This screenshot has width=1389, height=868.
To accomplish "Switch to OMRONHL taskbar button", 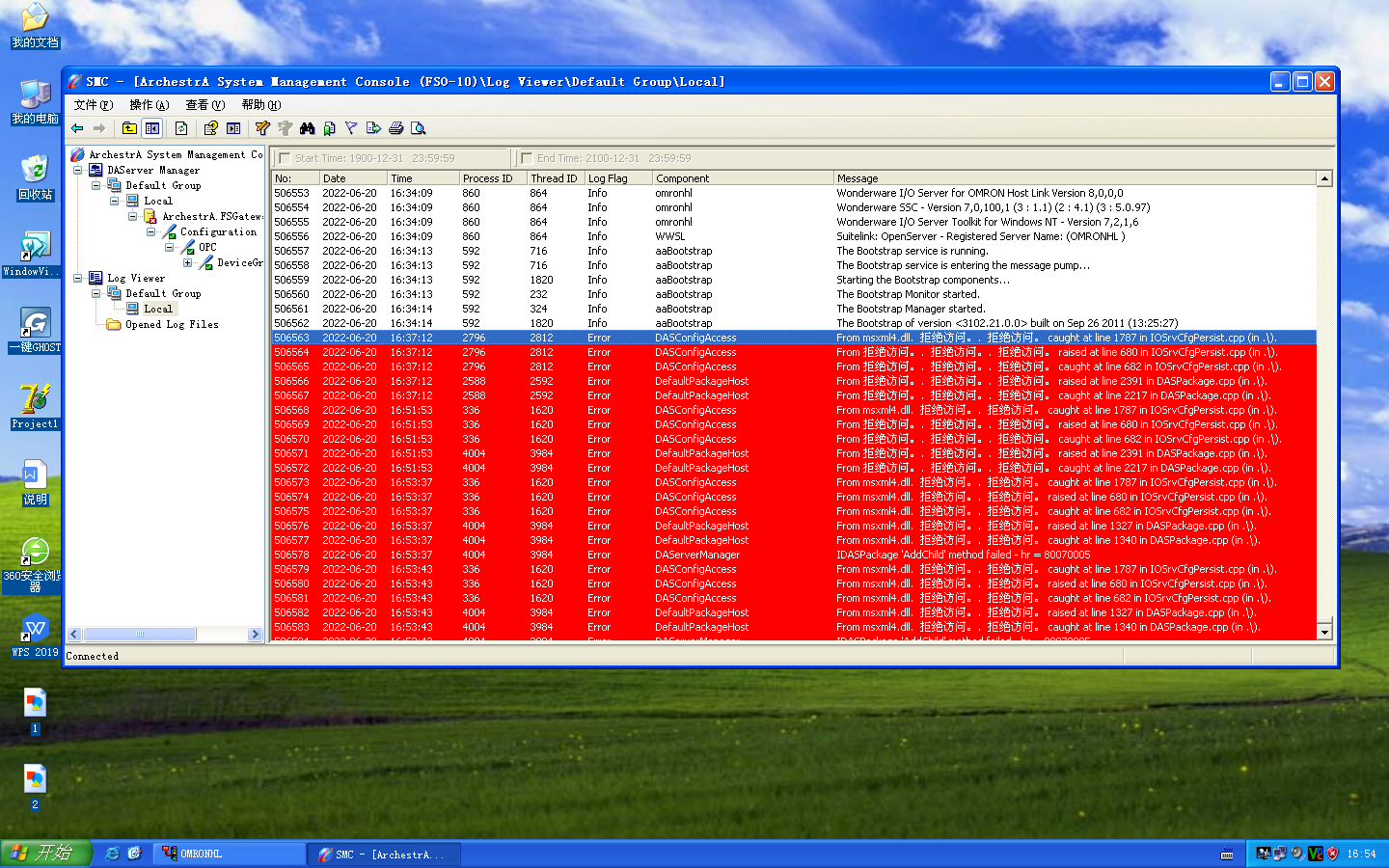I will [230, 854].
